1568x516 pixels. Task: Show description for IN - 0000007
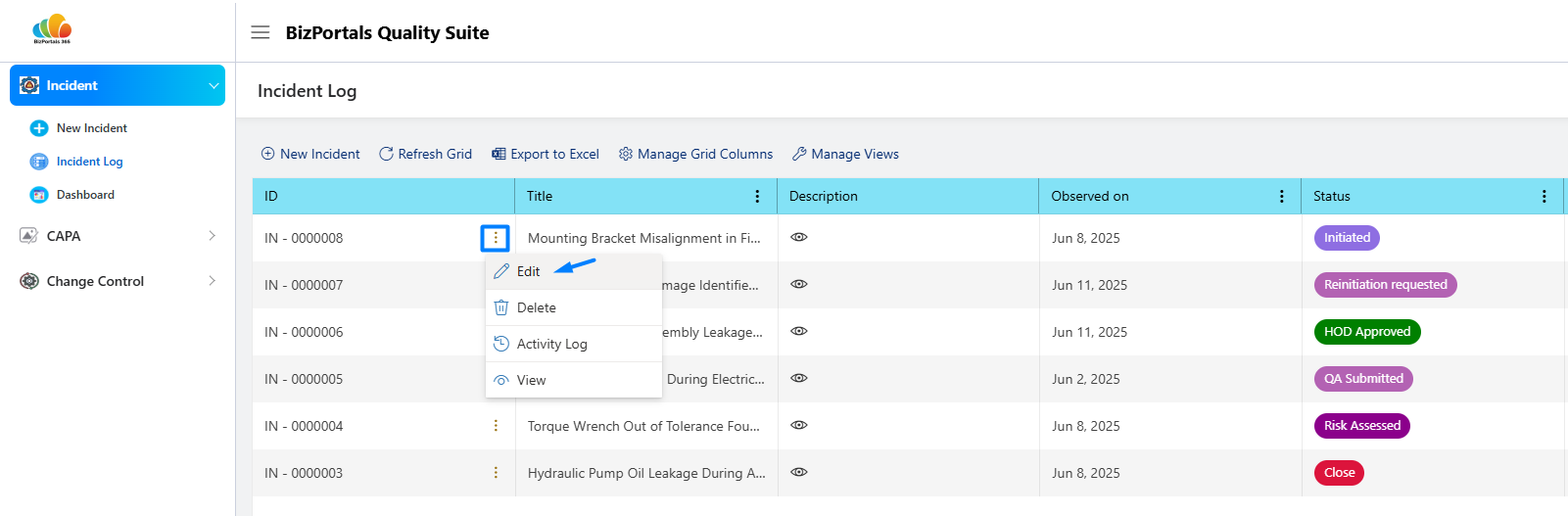[x=799, y=284]
